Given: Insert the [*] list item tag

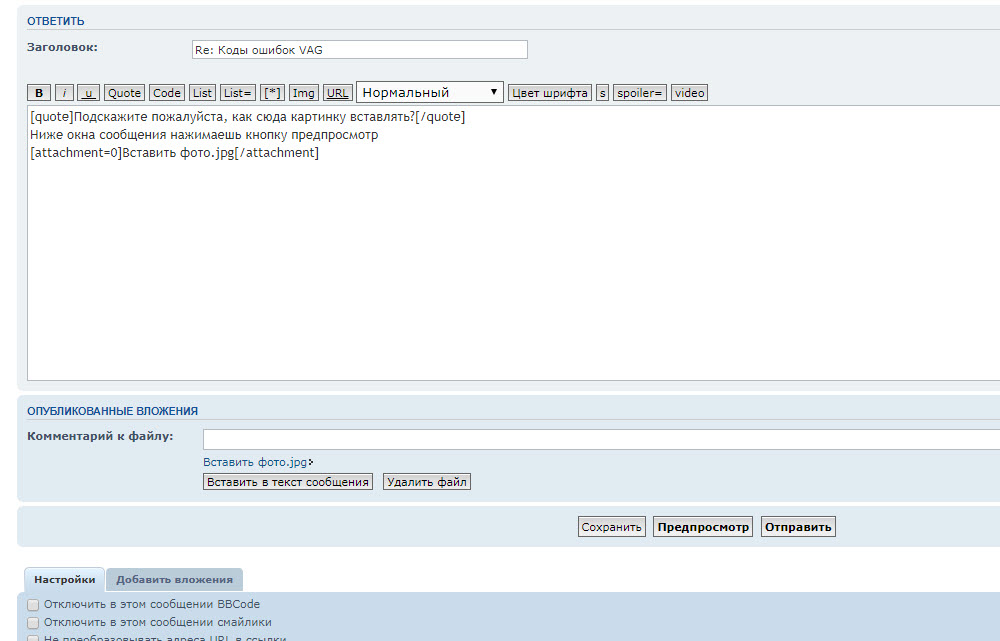Looking at the screenshot, I should 272,93.
